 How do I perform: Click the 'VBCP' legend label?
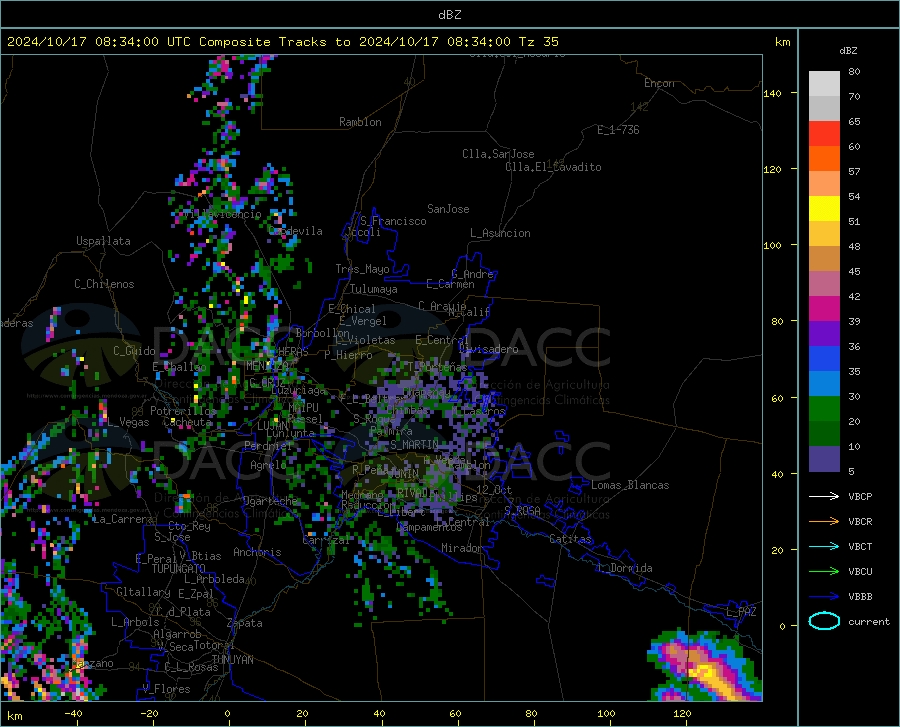(x=860, y=496)
